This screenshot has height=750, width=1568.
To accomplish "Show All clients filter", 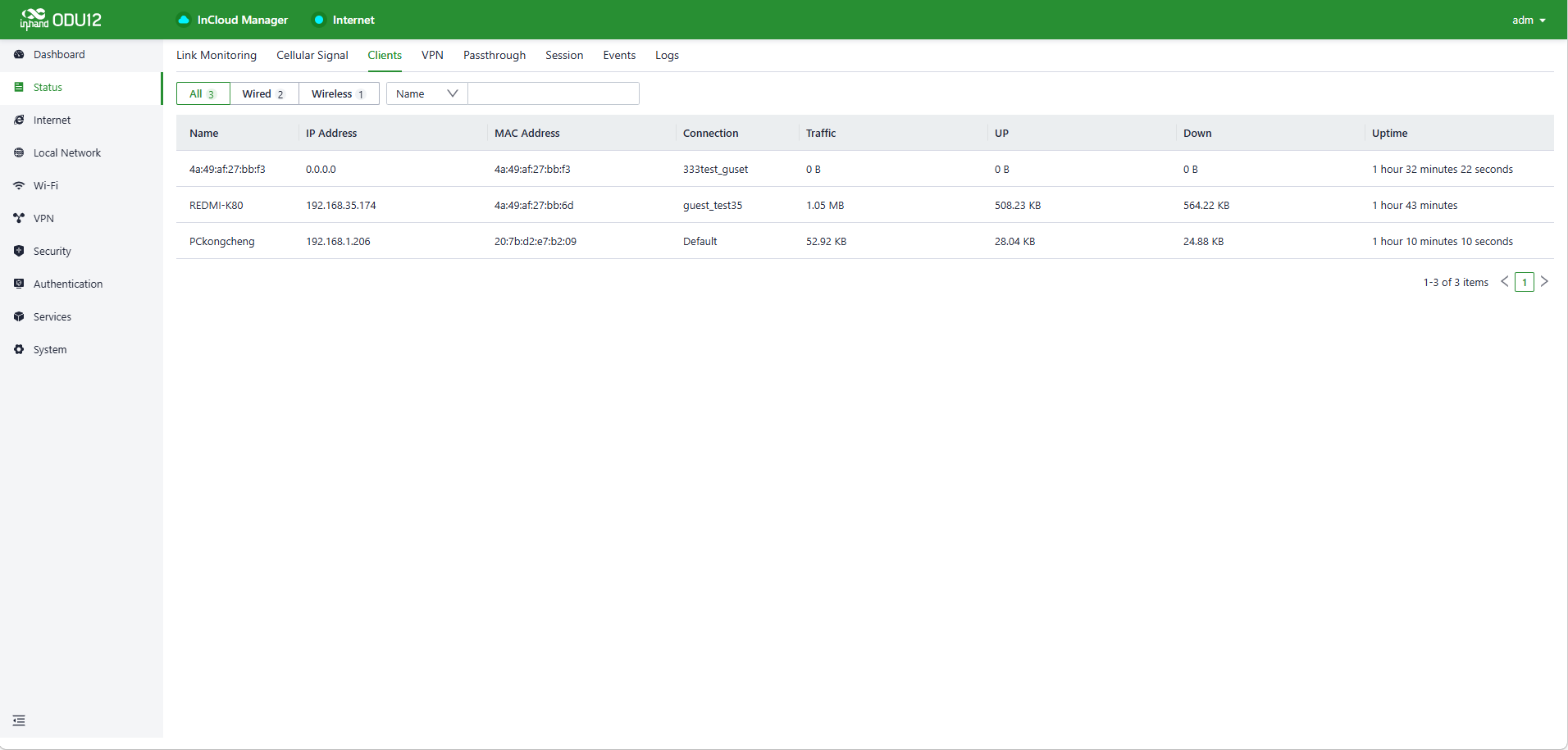I will (203, 94).
